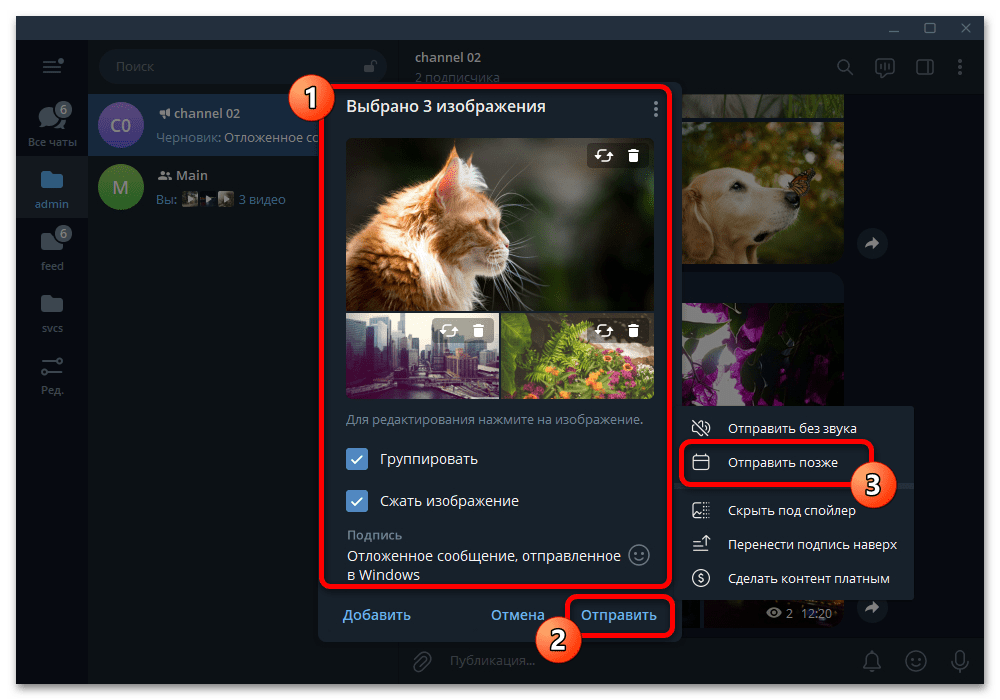Open emoji panel in message bar
Screen dimensions: 1000x700
pyautogui.click(x=916, y=661)
